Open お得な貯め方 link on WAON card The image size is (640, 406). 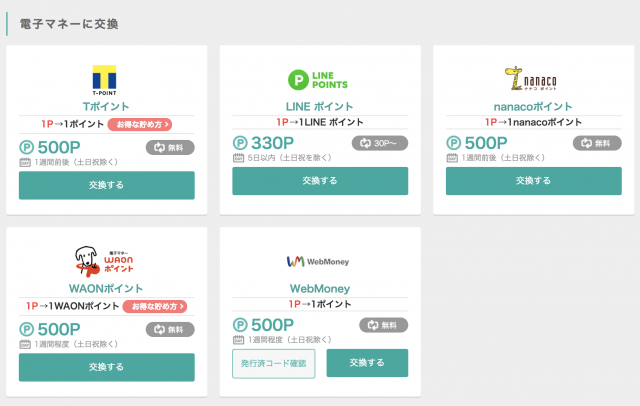(155, 306)
